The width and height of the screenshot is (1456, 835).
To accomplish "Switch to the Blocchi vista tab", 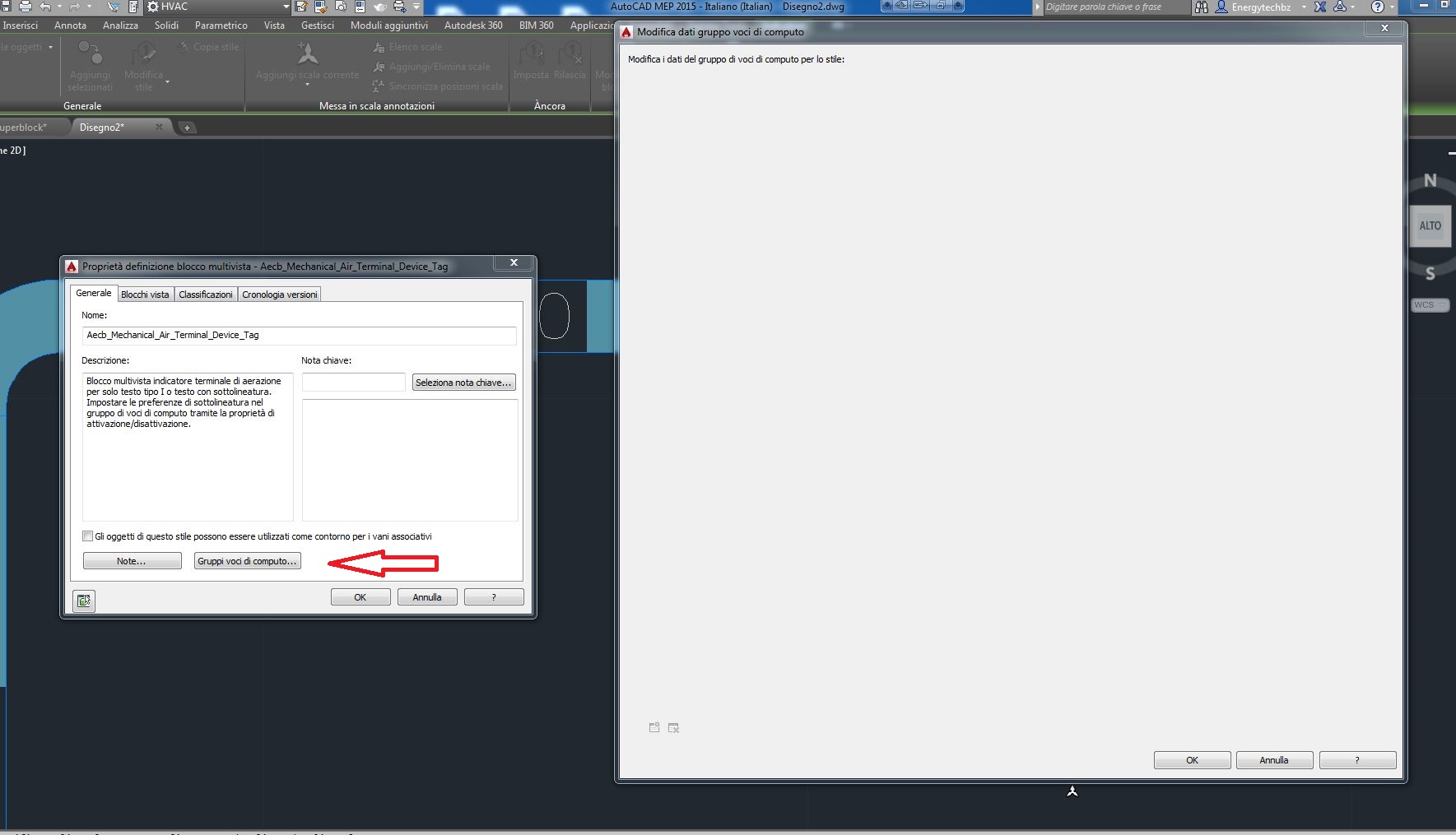I will [145, 295].
